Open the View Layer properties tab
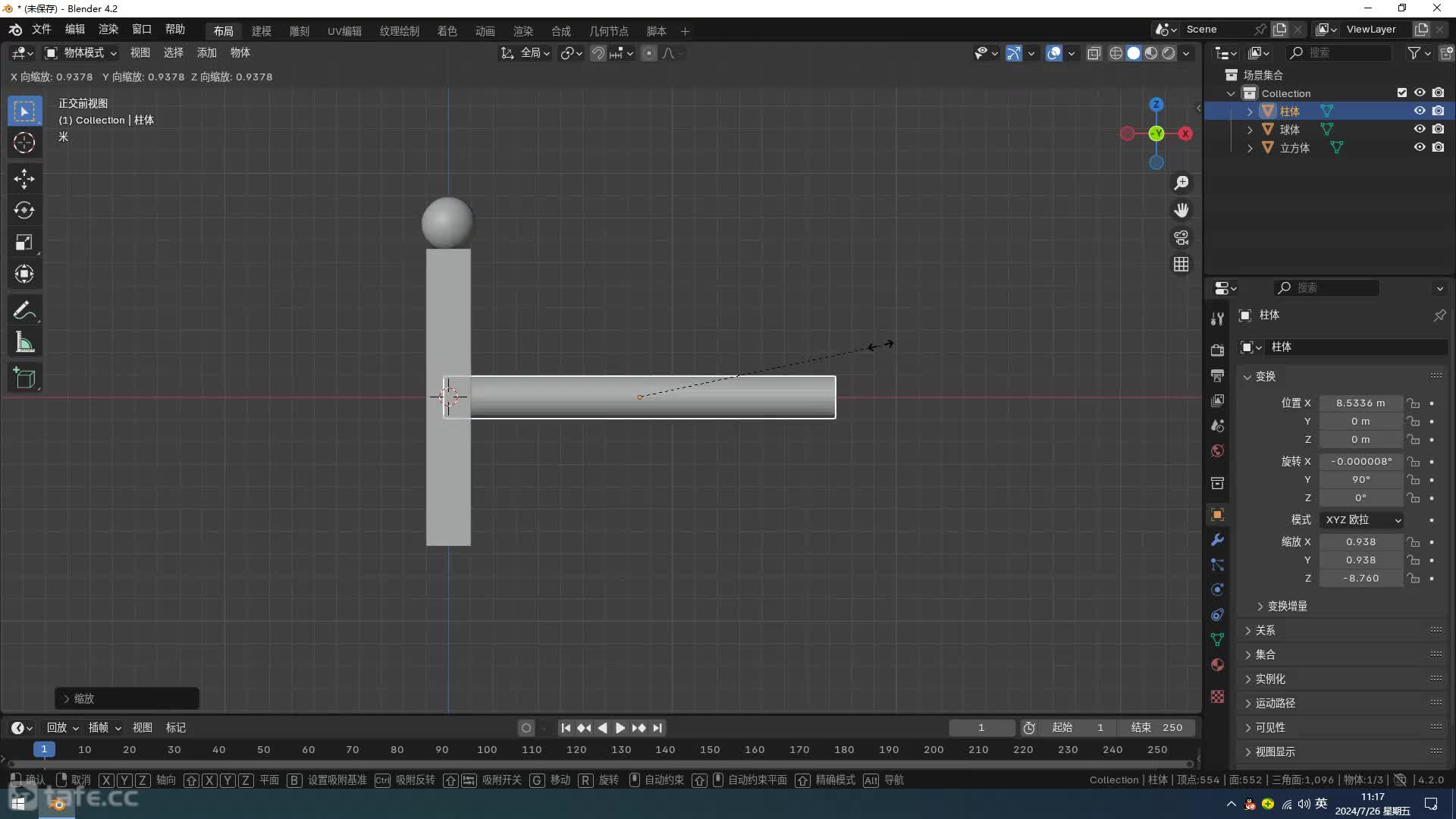Viewport: 1456px width, 819px height. 1217,400
